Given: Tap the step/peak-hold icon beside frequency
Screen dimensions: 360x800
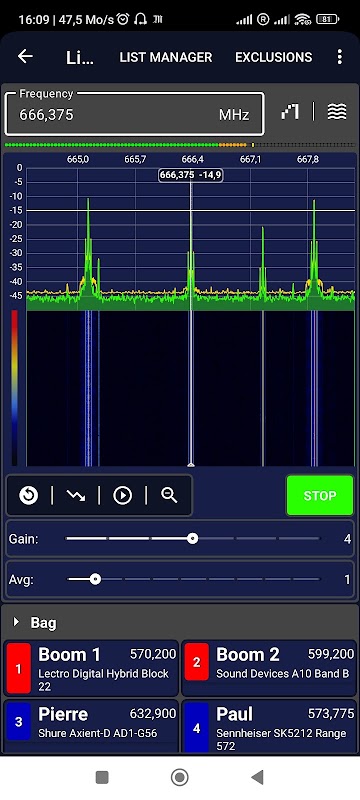Looking at the screenshot, I should click(x=290, y=112).
